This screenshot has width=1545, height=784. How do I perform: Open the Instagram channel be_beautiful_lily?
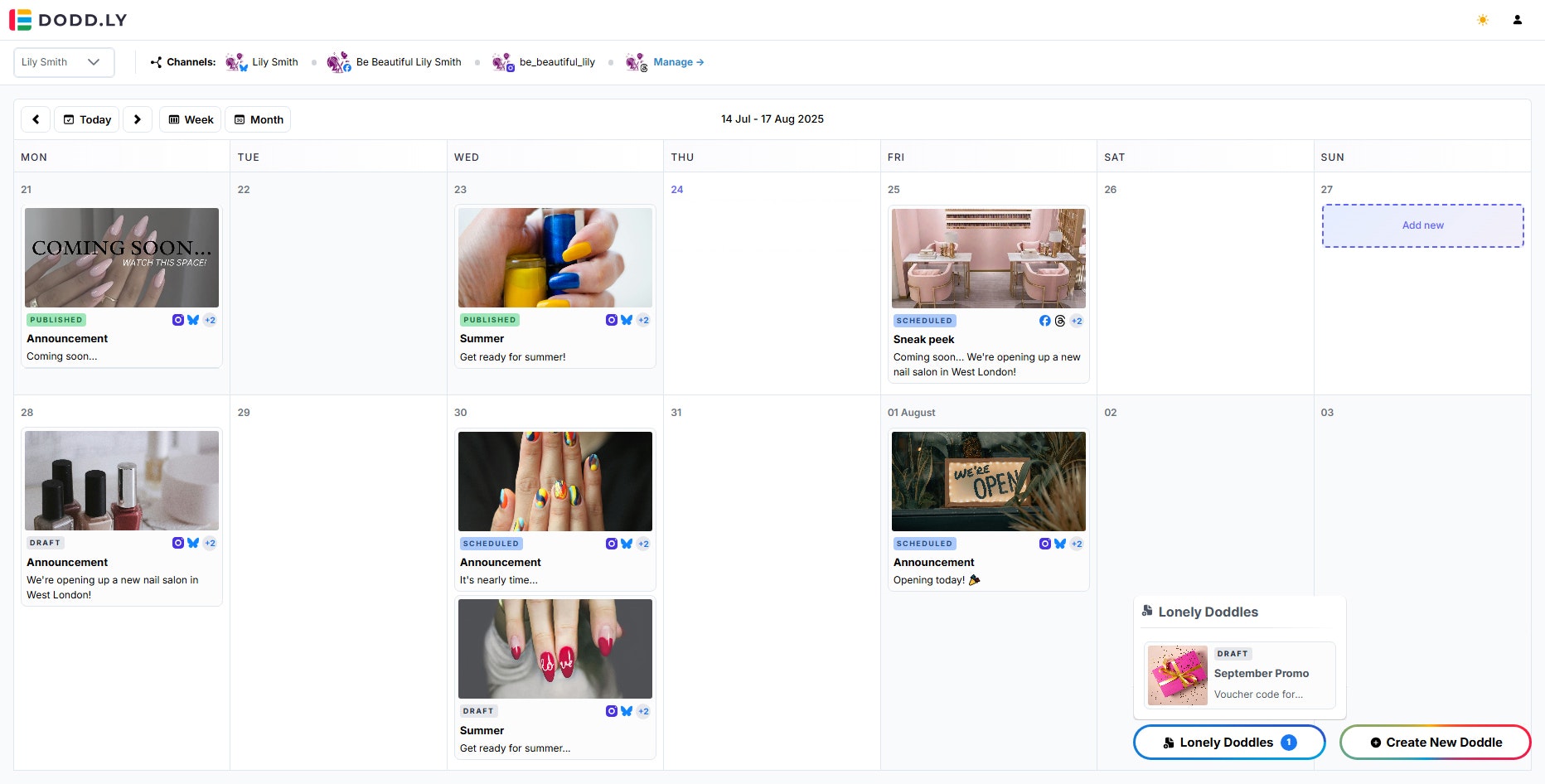502,61
